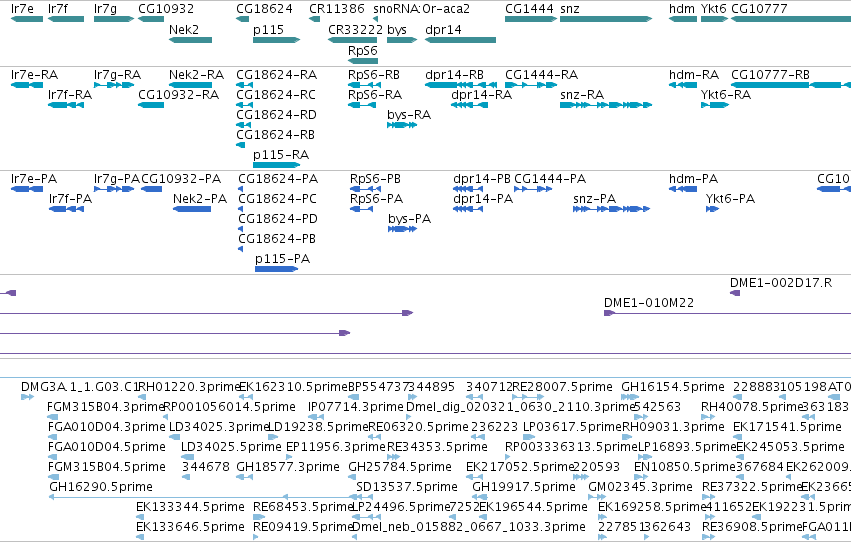Open the GH25784.5prime EST
851x542 pixels.
click(x=354, y=477)
